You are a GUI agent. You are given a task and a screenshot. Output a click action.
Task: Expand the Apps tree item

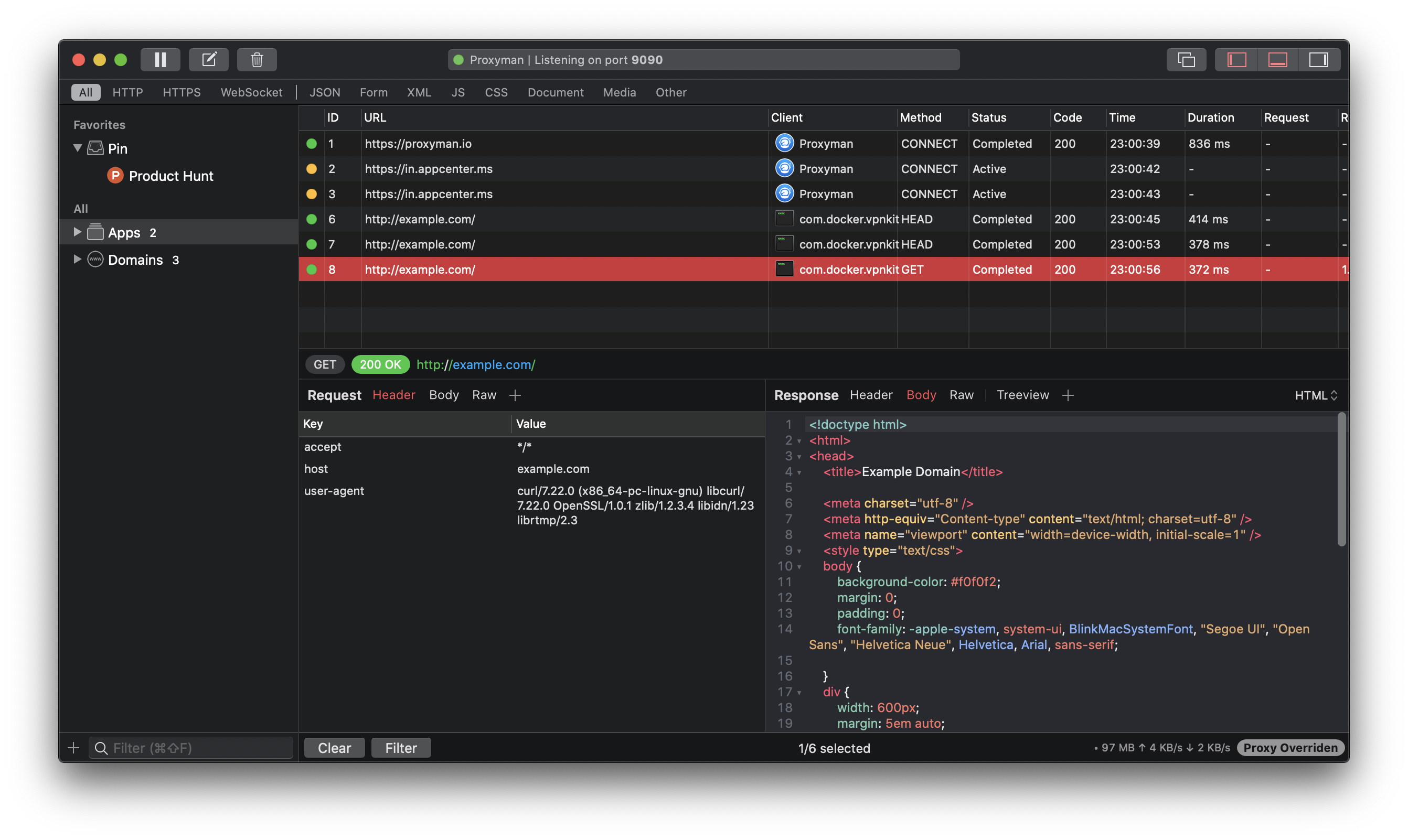(x=77, y=232)
